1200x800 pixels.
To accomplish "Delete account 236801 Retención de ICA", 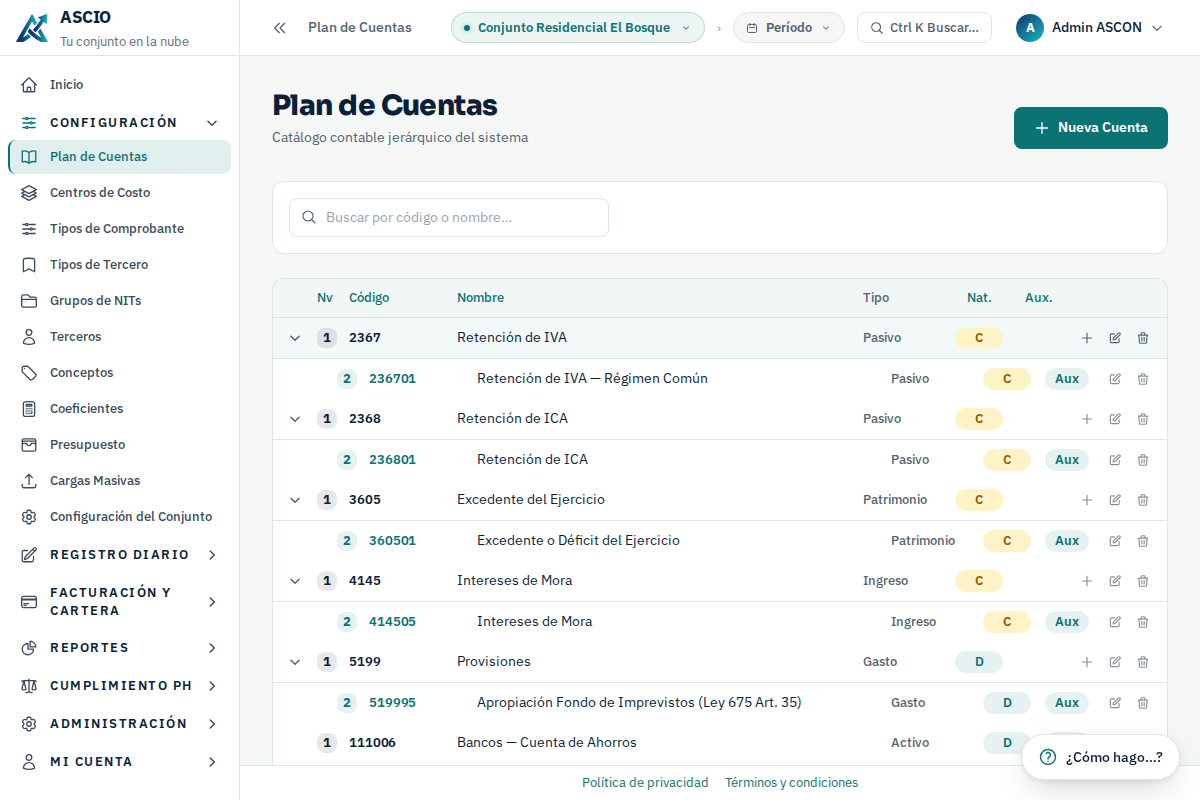I will tap(1143, 460).
